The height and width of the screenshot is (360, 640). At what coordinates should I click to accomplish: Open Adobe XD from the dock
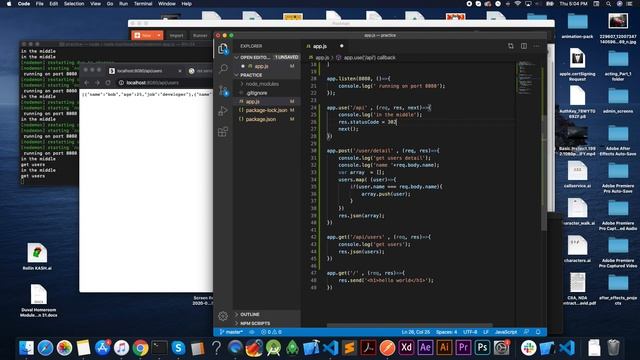(x=406, y=348)
